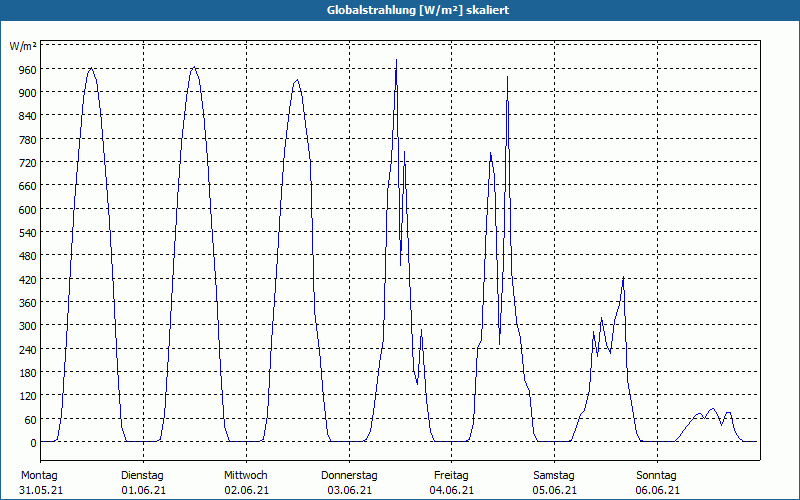The image size is (800, 500).
Task: Click the date 01.06.21
Action: click(143, 491)
